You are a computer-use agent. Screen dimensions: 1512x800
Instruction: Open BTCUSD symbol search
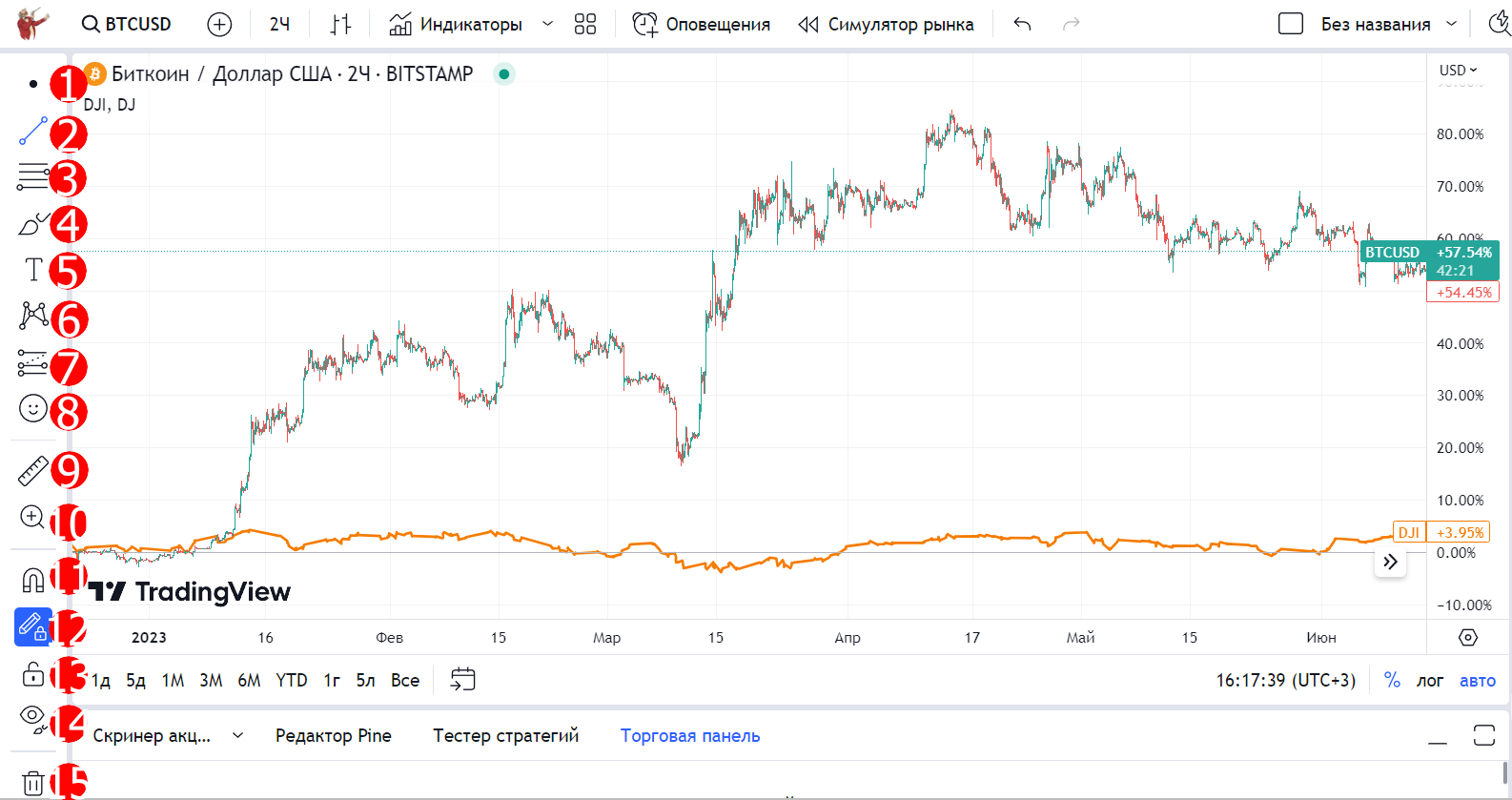[127, 24]
